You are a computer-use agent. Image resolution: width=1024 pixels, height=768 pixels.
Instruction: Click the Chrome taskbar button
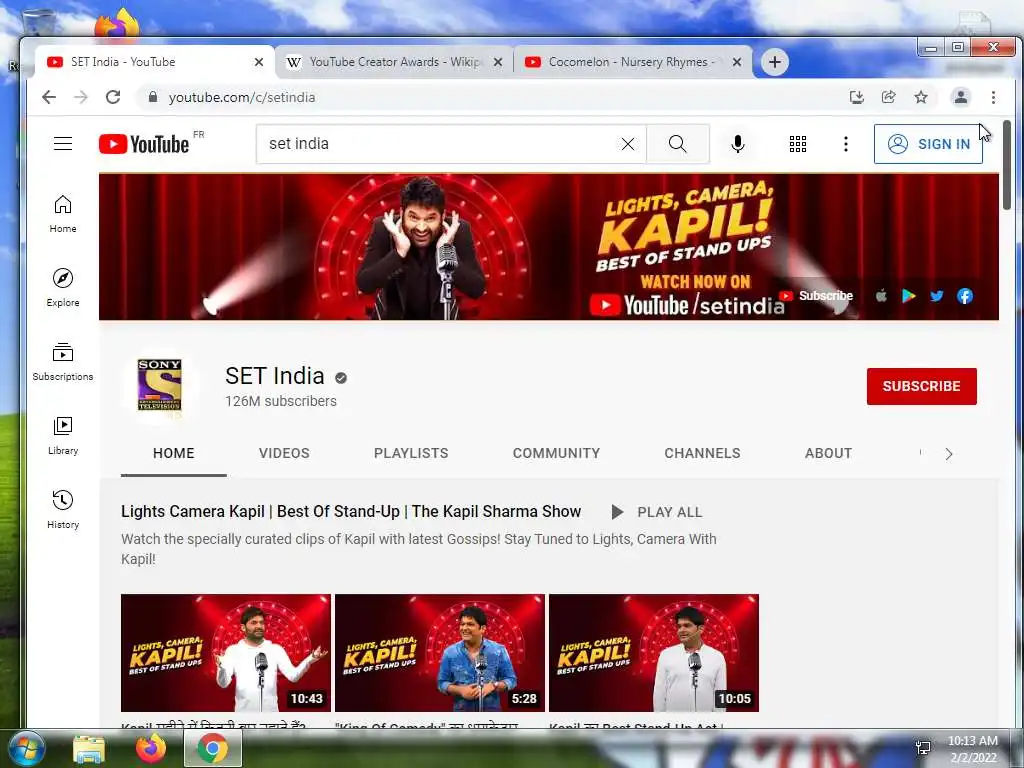pos(213,748)
